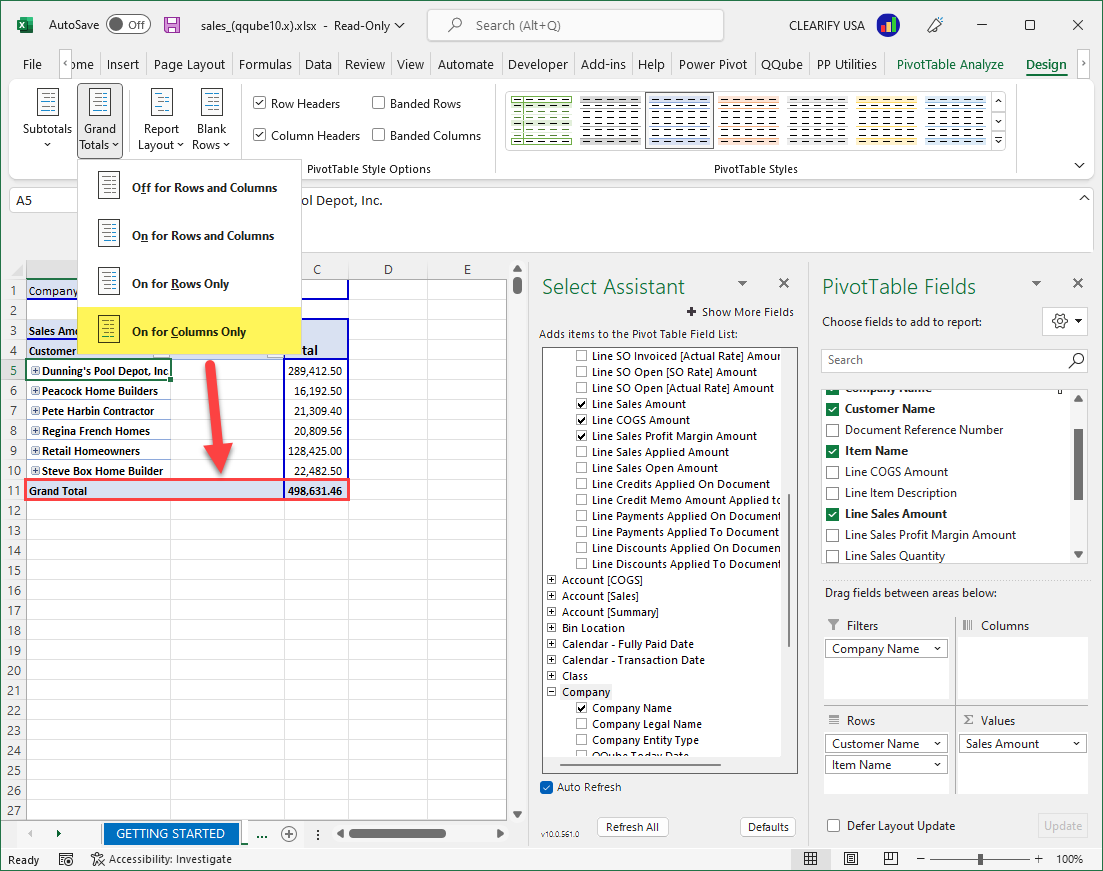Image resolution: width=1103 pixels, height=871 pixels.
Task: Choose Off for Rows and Columns
Action: pos(189,187)
